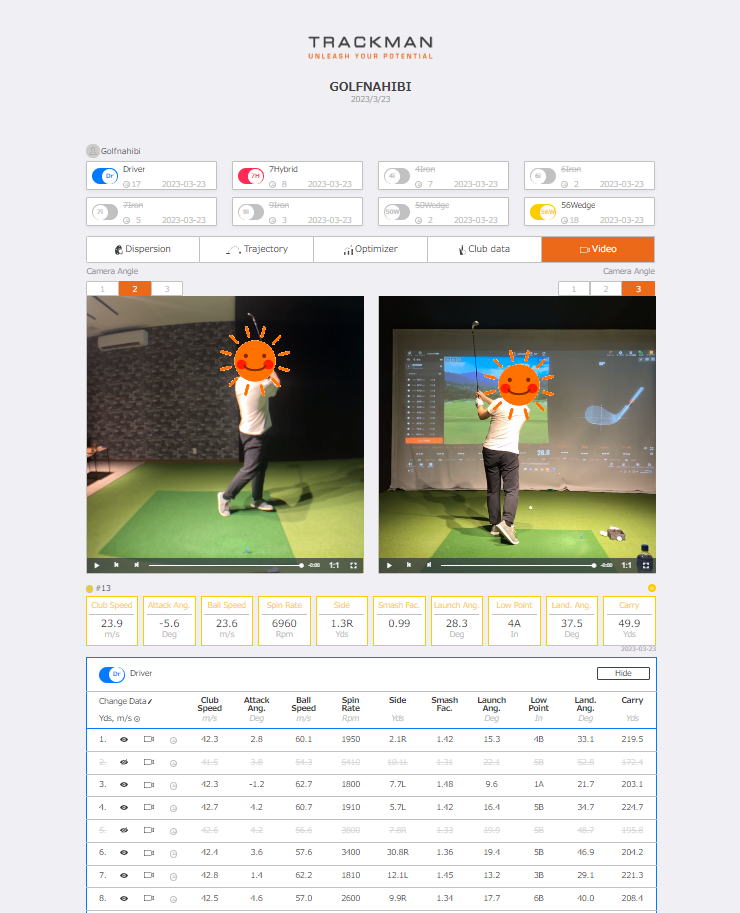Select camera angle 3 for right video
The width and height of the screenshot is (740, 913).
pos(638,289)
